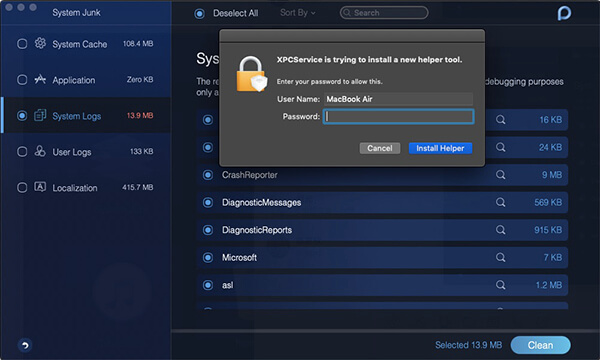This screenshot has height=360, width=600.
Task: Open the User Logs category
Action: (86, 151)
